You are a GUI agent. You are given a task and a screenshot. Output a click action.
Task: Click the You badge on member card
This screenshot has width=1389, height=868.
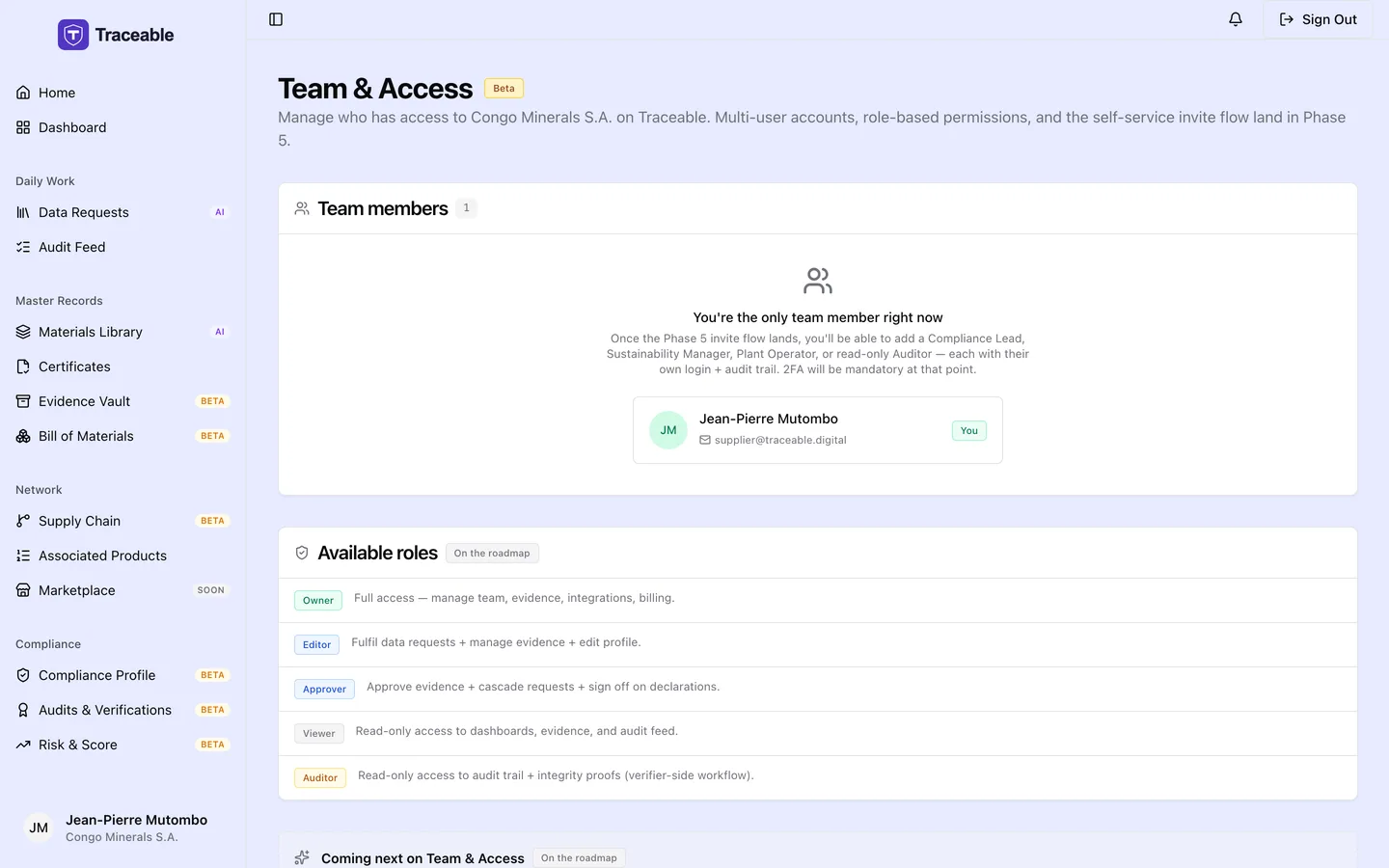969,430
